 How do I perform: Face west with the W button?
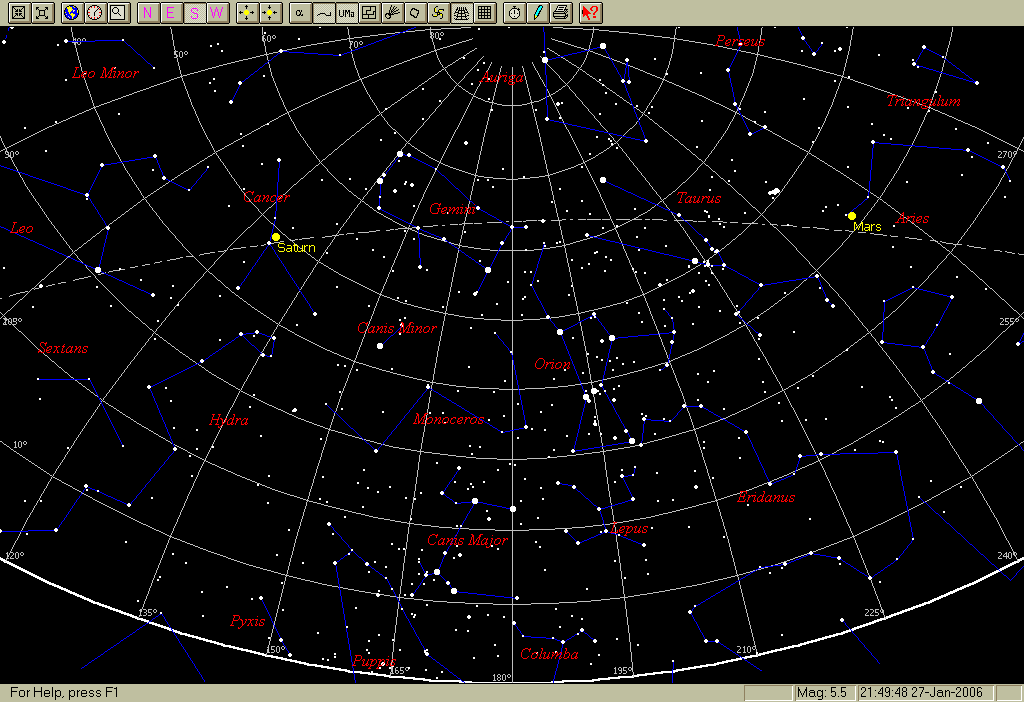point(217,12)
